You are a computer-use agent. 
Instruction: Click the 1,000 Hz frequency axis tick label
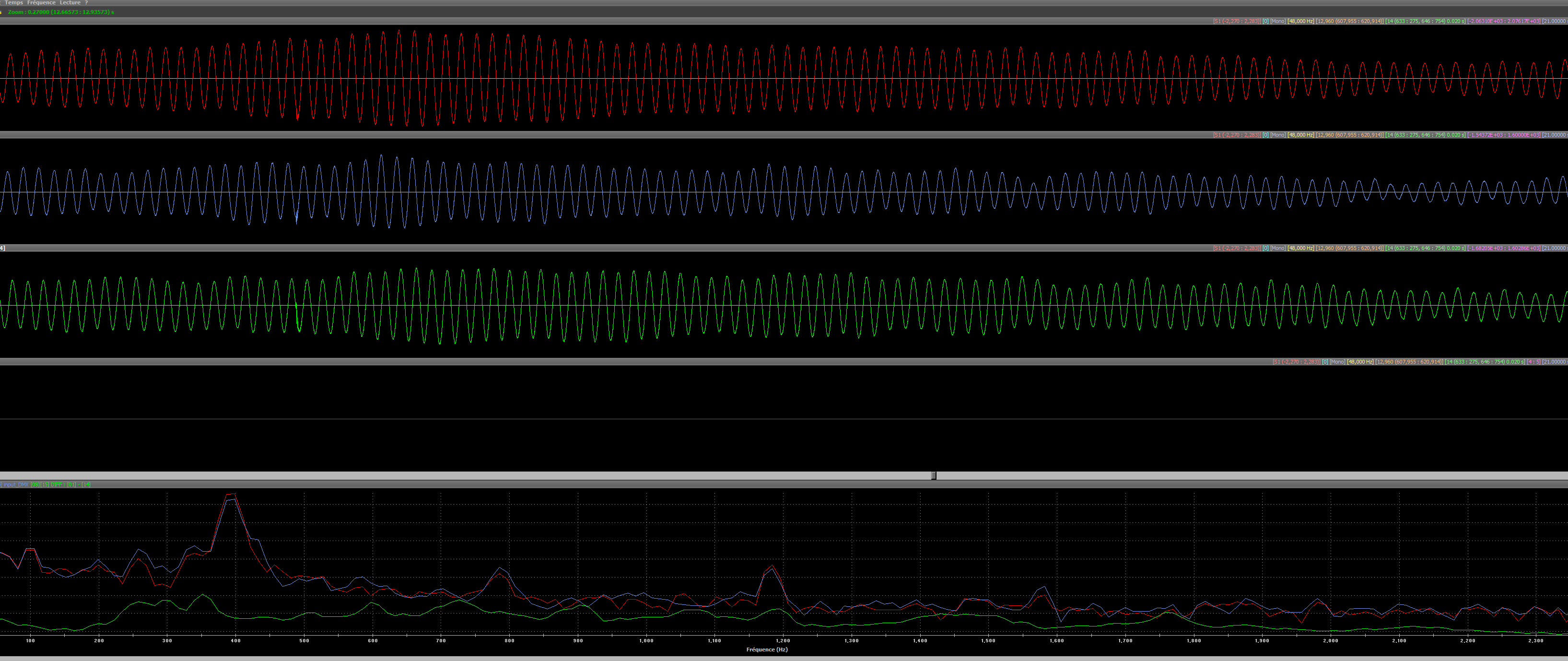click(x=646, y=640)
